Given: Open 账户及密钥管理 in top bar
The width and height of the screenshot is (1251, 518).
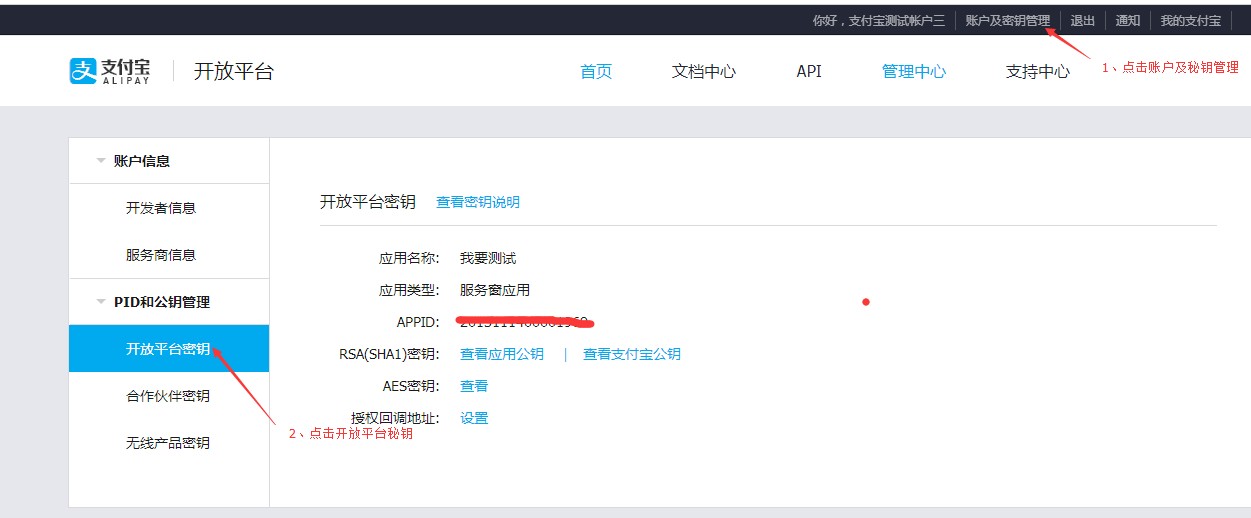Looking at the screenshot, I should click(x=1008, y=20).
